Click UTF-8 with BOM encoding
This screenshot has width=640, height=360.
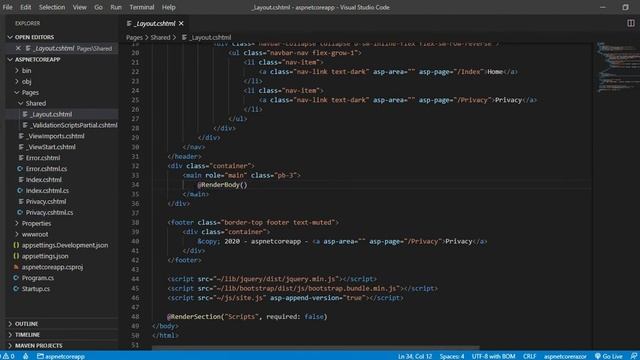tap(493, 356)
